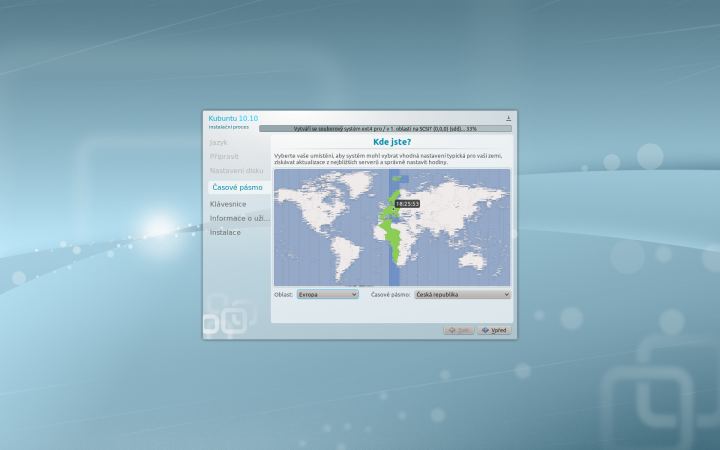This screenshot has height=450, width=720.
Task: Select the Připravit step in sidebar
Action: coord(224,157)
